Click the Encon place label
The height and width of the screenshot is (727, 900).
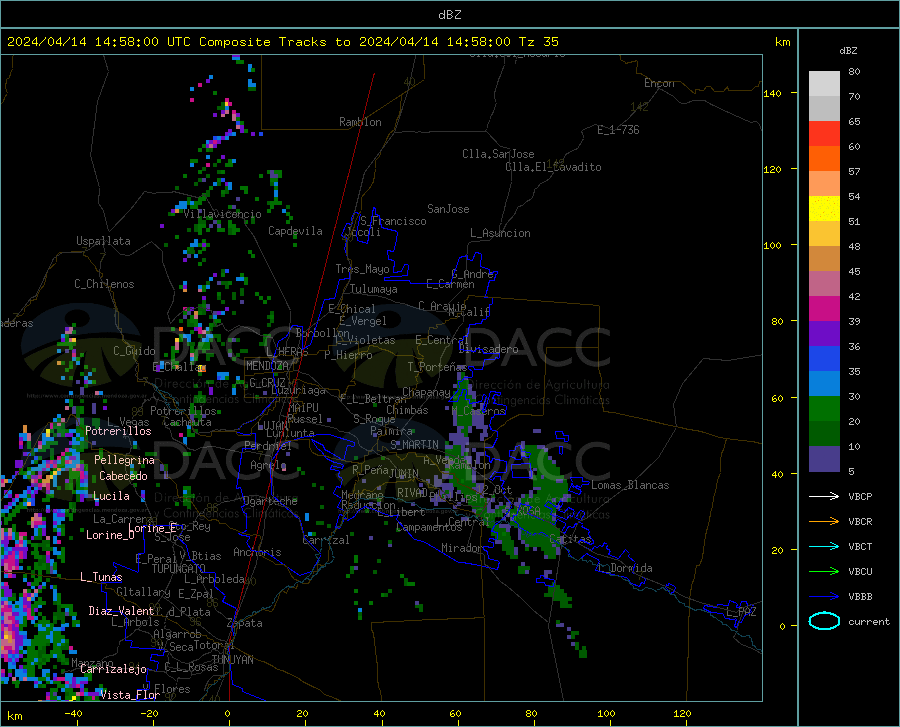(x=659, y=83)
